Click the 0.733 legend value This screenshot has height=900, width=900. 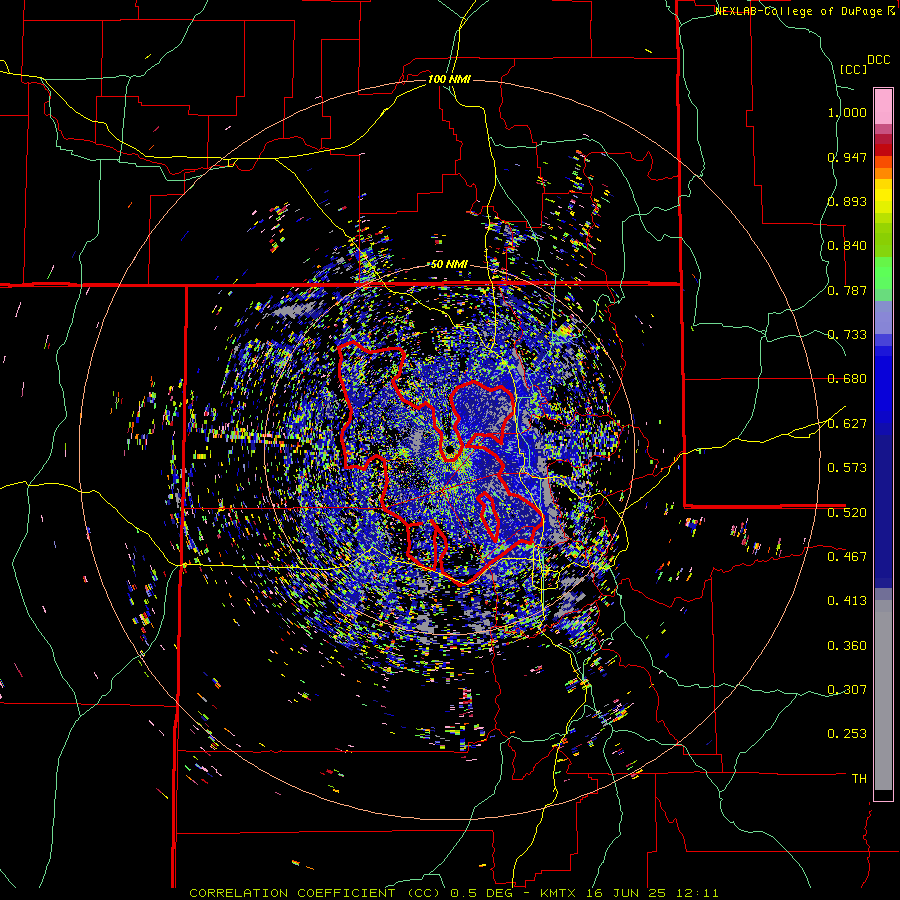(847, 335)
